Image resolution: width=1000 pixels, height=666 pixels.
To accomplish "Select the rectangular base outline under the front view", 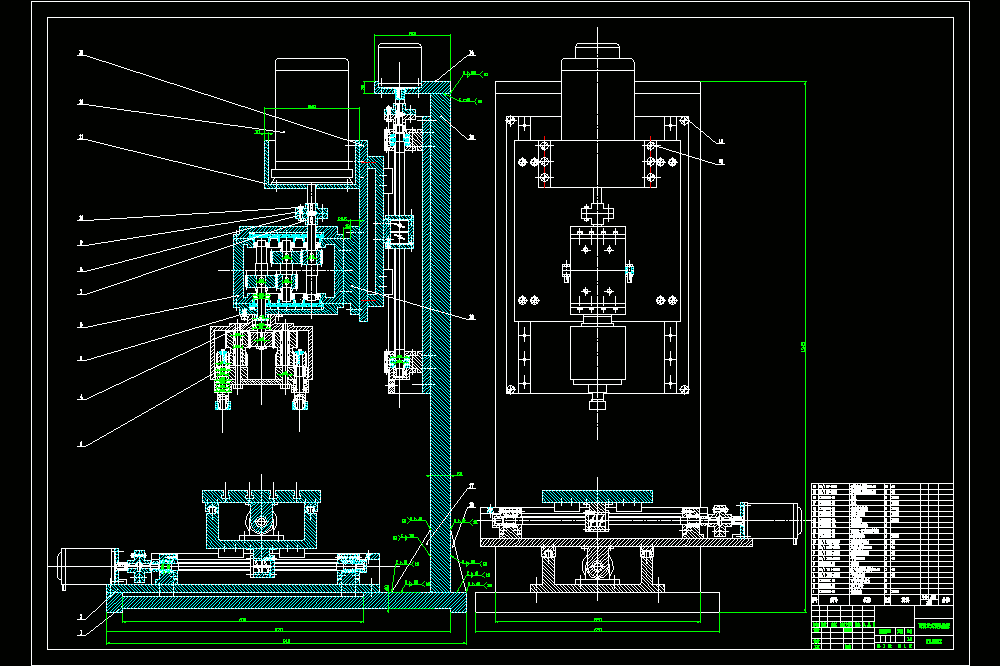I will (x=598, y=602).
